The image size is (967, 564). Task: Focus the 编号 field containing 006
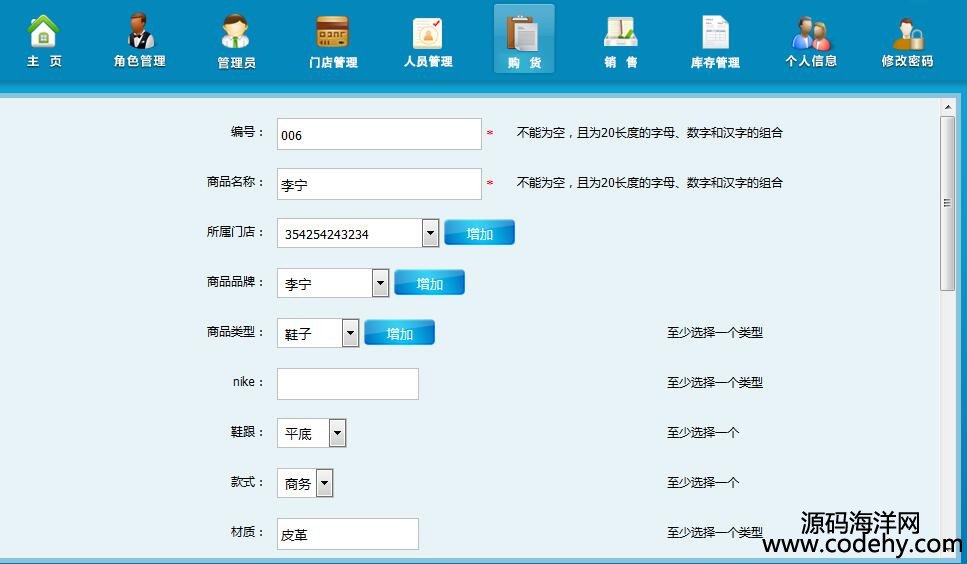pyautogui.click(x=379, y=134)
